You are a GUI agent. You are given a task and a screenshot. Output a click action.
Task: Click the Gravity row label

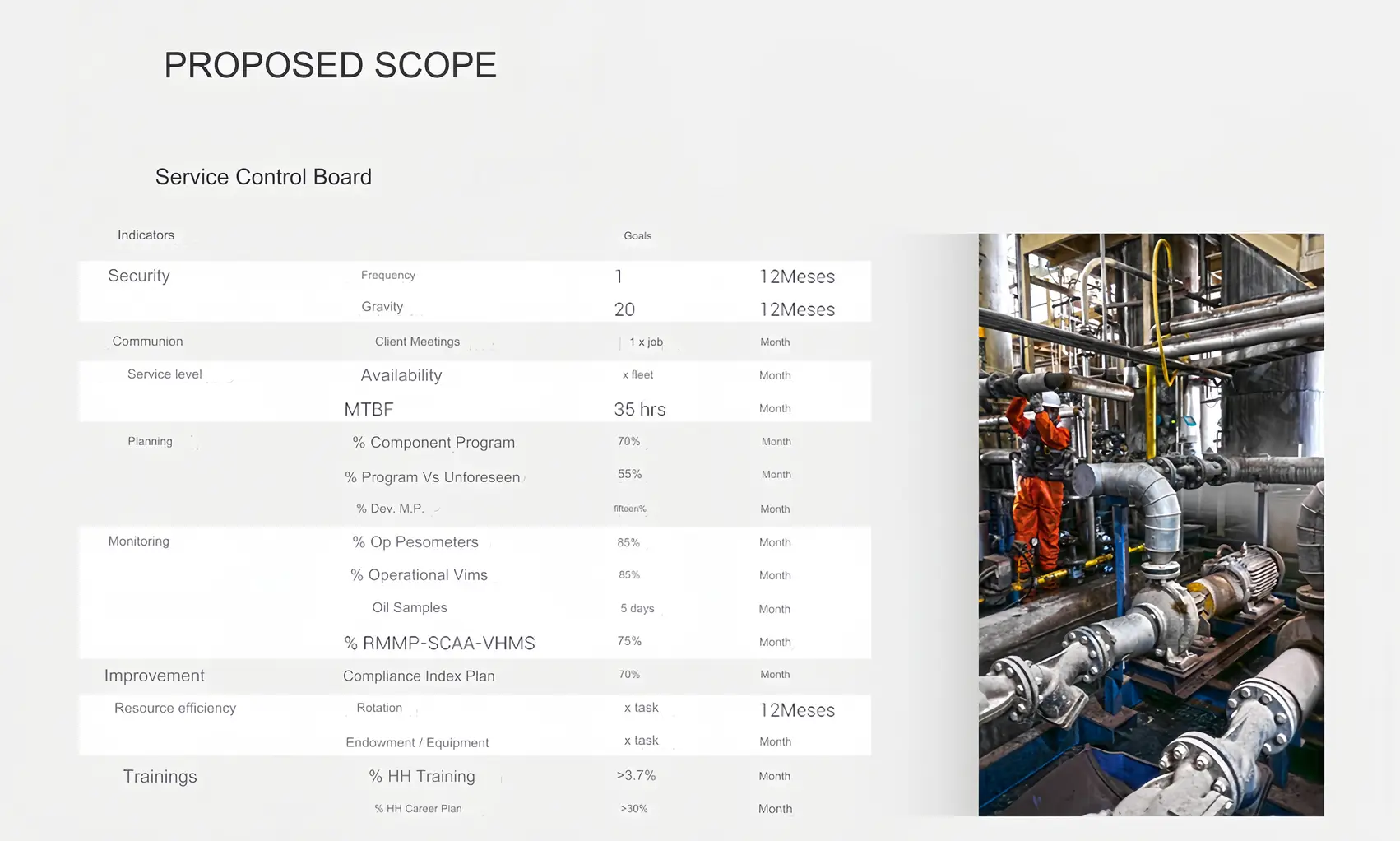point(382,307)
